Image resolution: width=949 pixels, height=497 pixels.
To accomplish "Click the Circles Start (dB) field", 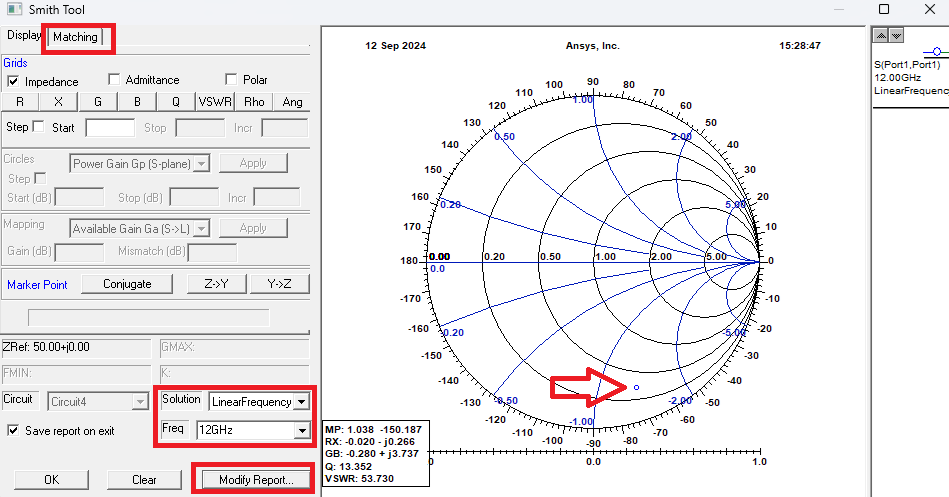I will 79,197.
